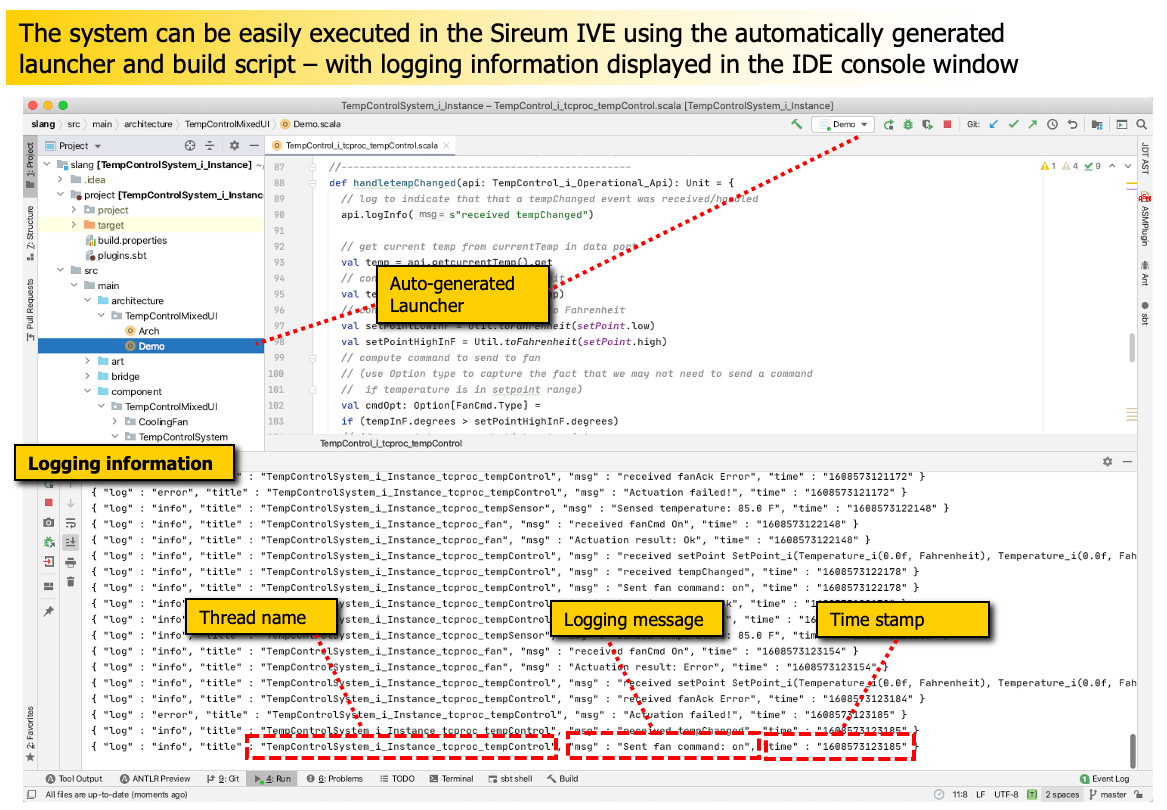
Task: Expand the art folder in project tree
Action: (x=89, y=361)
